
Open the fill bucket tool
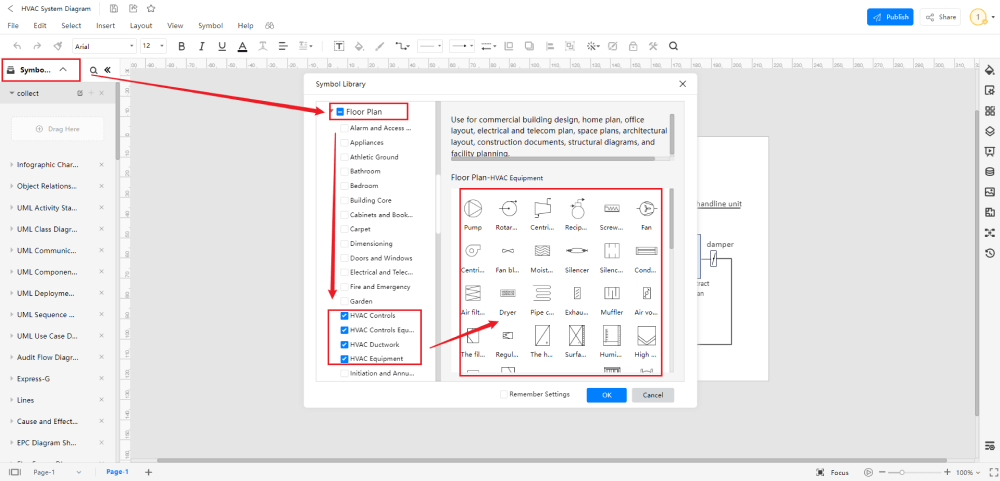(359, 46)
